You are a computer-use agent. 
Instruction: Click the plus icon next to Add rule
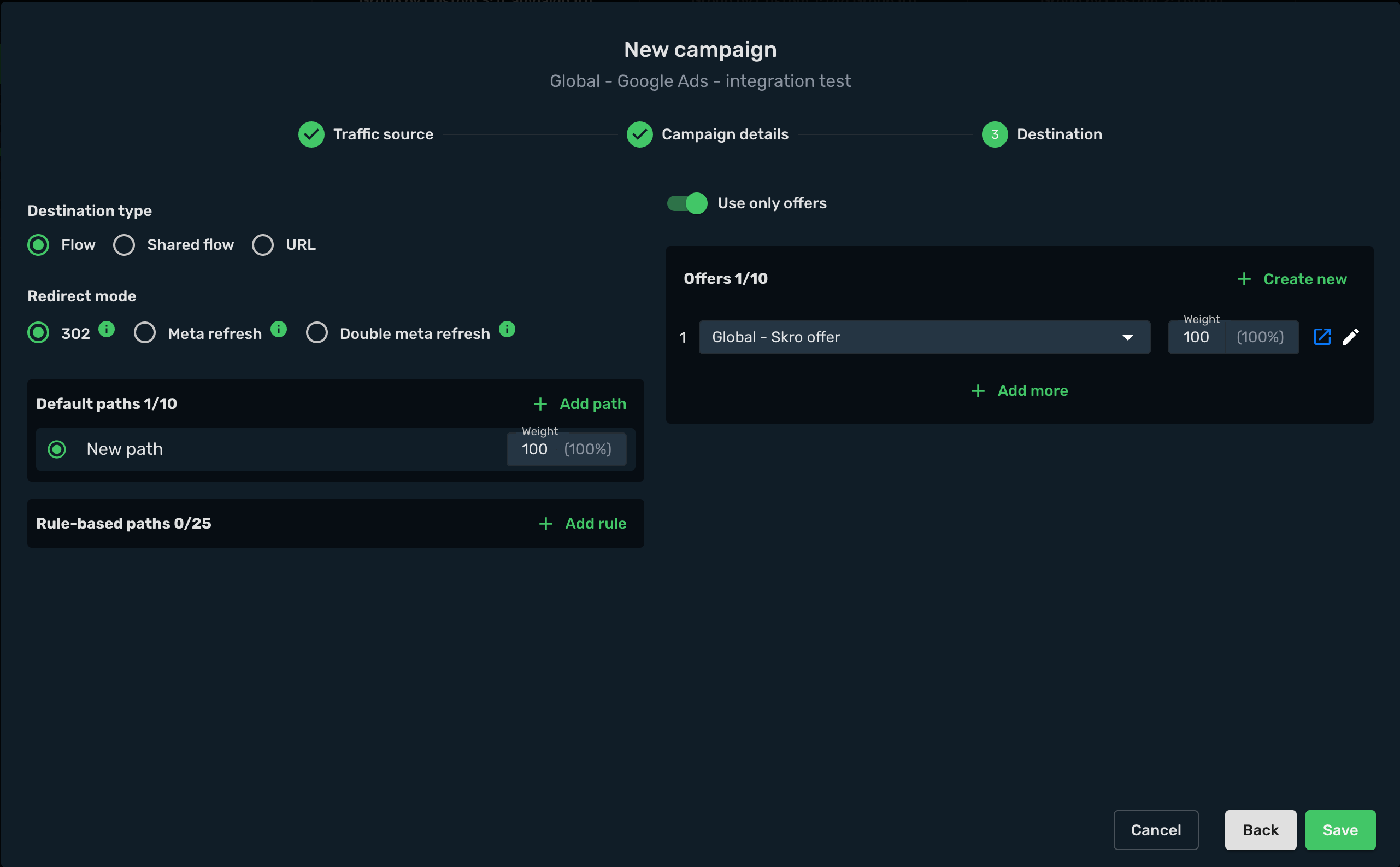click(x=545, y=524)
